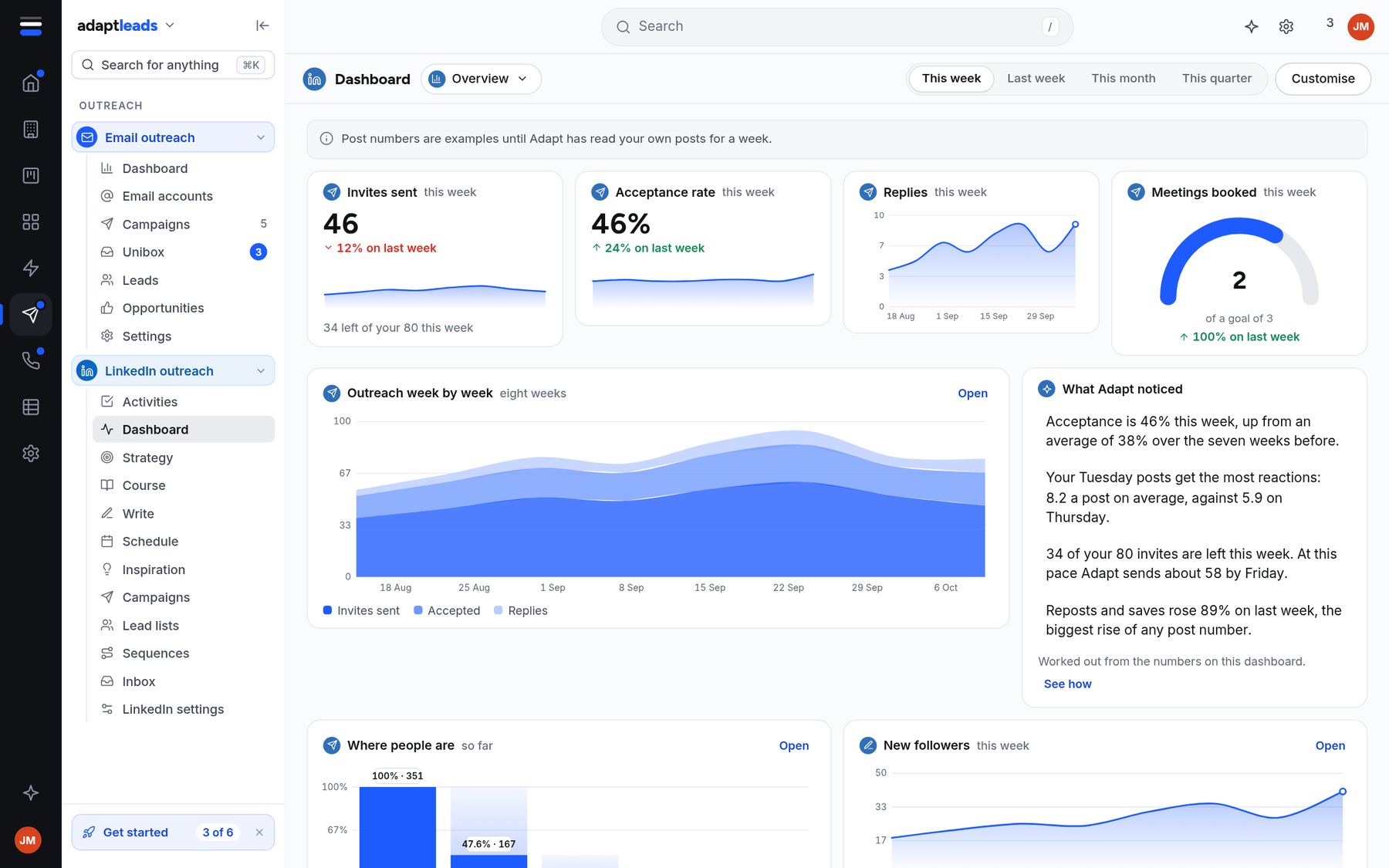The width and height of the screenshot is (1389, 868).
Task: Collapse the LinkedIn outreach section
Action: 261,371
